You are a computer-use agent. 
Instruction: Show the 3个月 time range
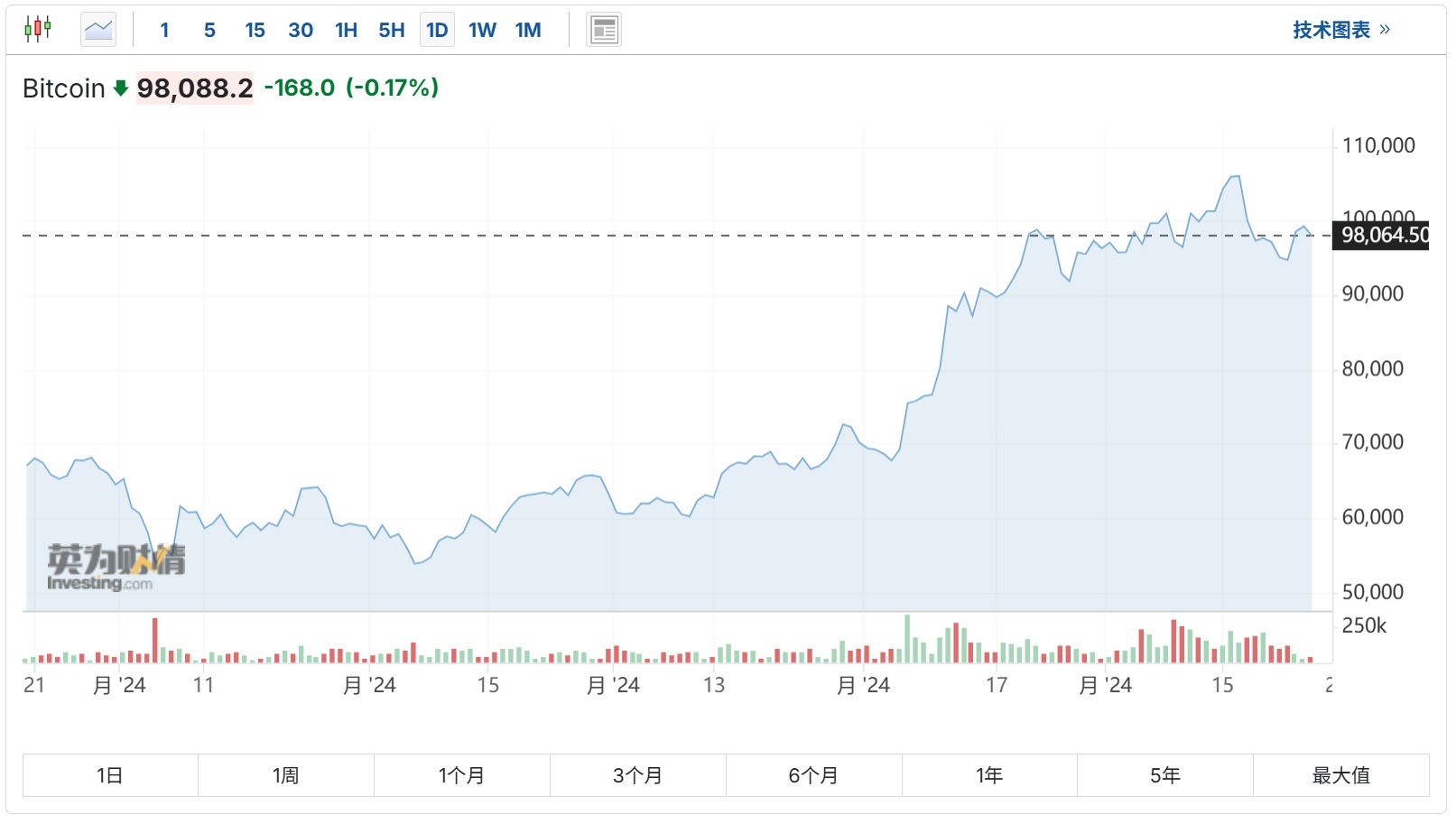pyautogui.click(x=637, y=775)
